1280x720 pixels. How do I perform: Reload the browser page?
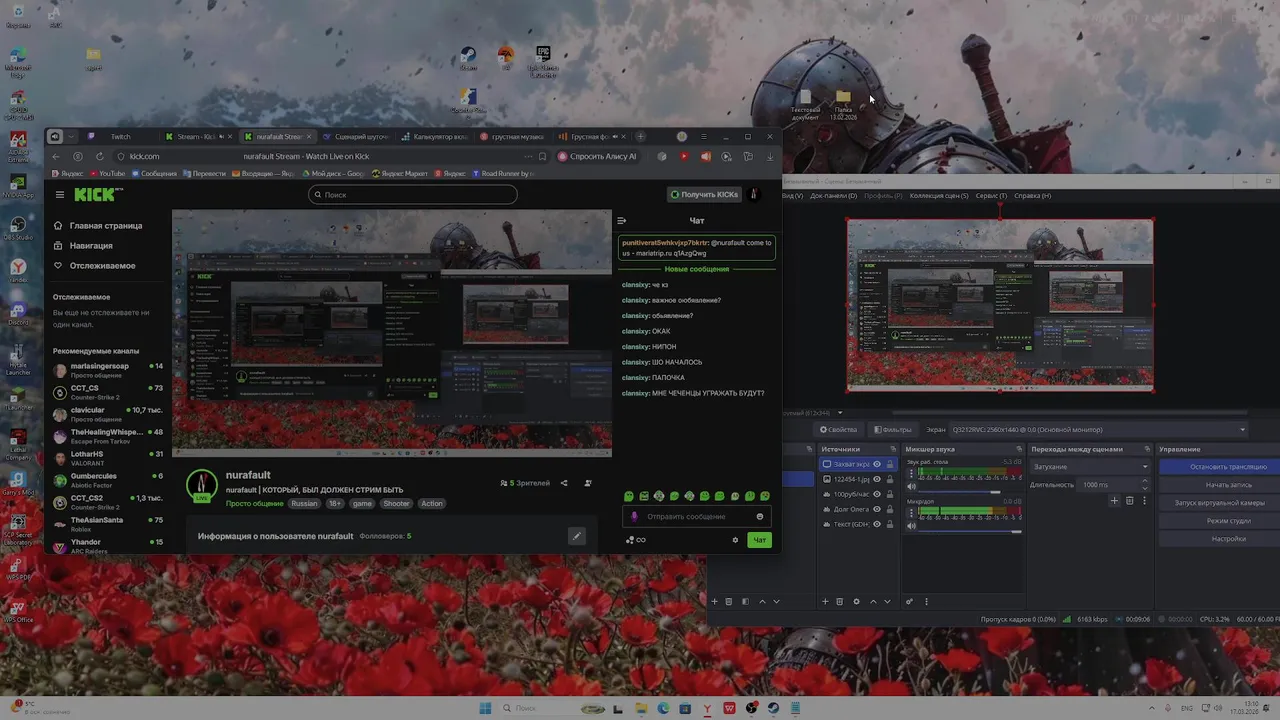[x=99, y=156]
